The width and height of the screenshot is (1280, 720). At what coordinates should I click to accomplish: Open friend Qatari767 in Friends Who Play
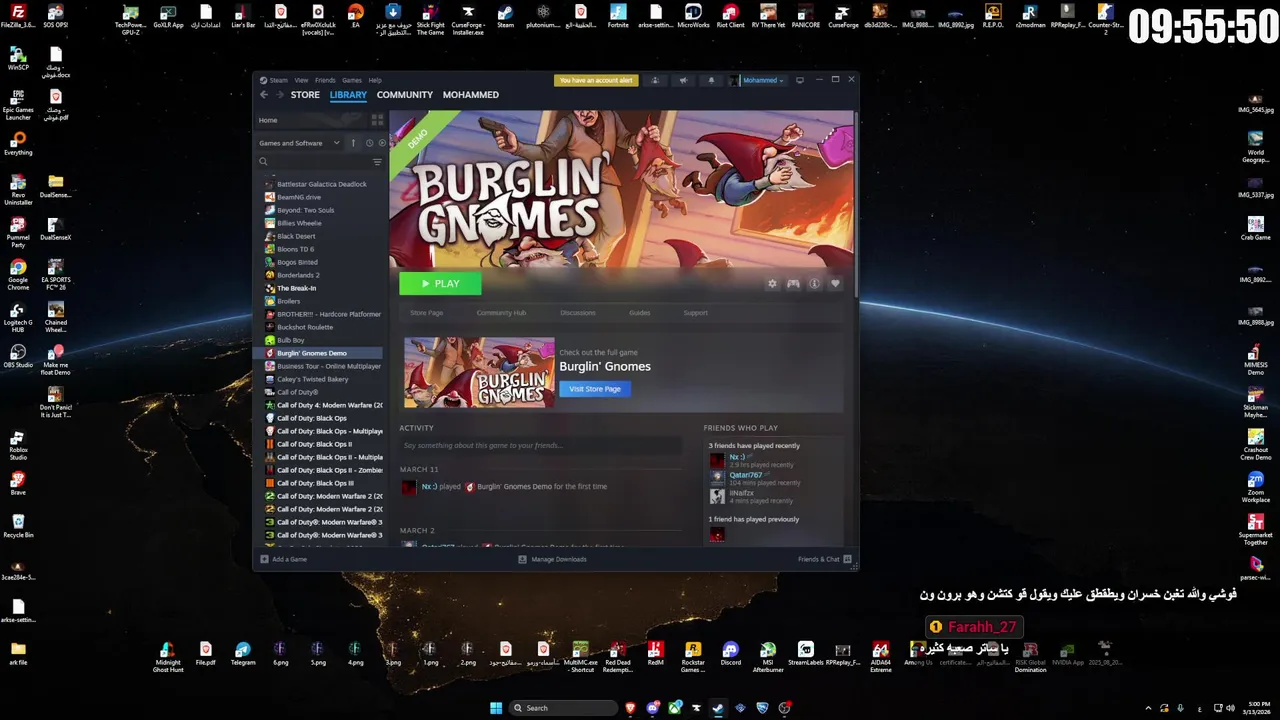coord(745,475)
